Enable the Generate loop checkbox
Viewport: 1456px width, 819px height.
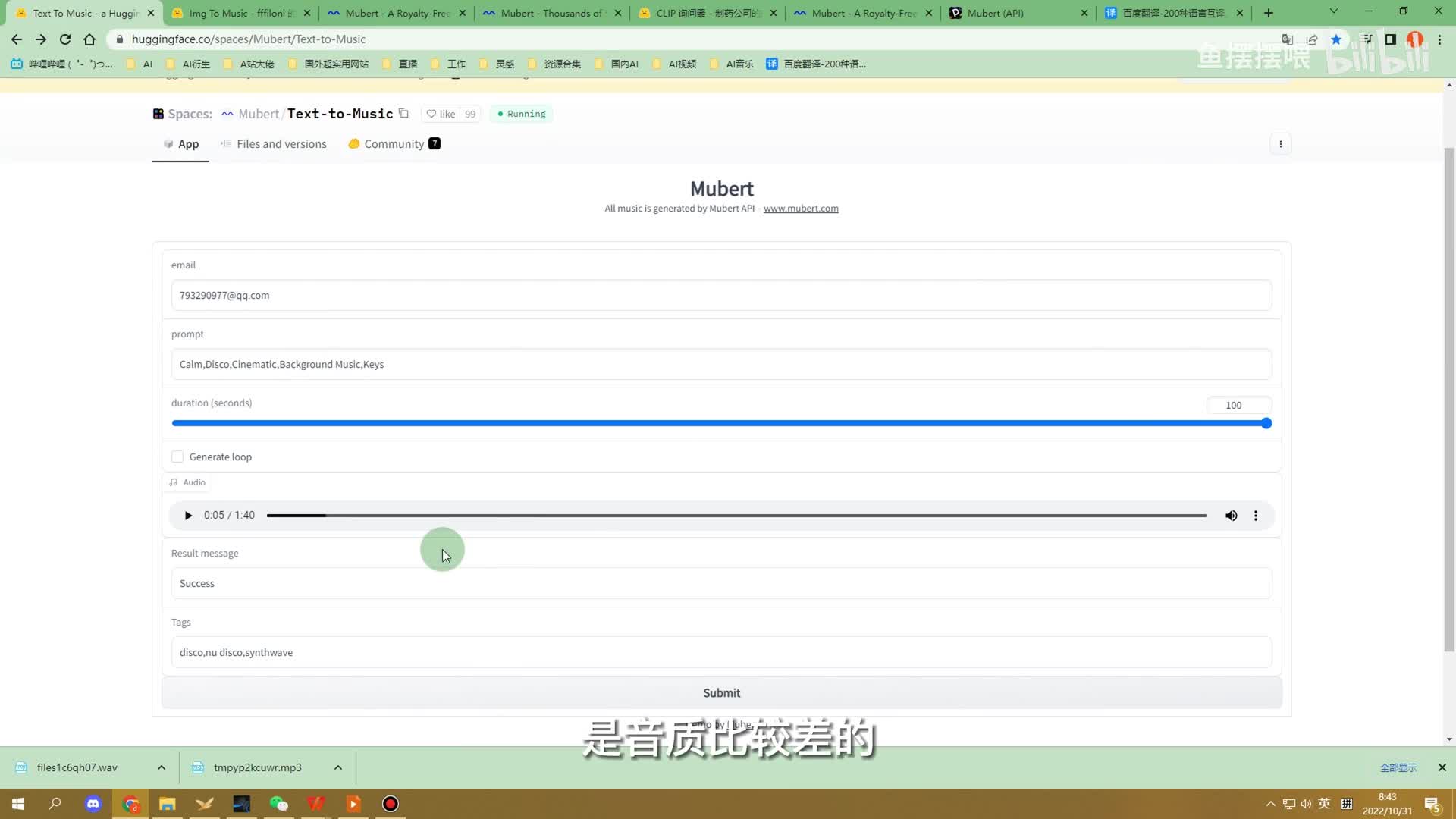point(177,457)
